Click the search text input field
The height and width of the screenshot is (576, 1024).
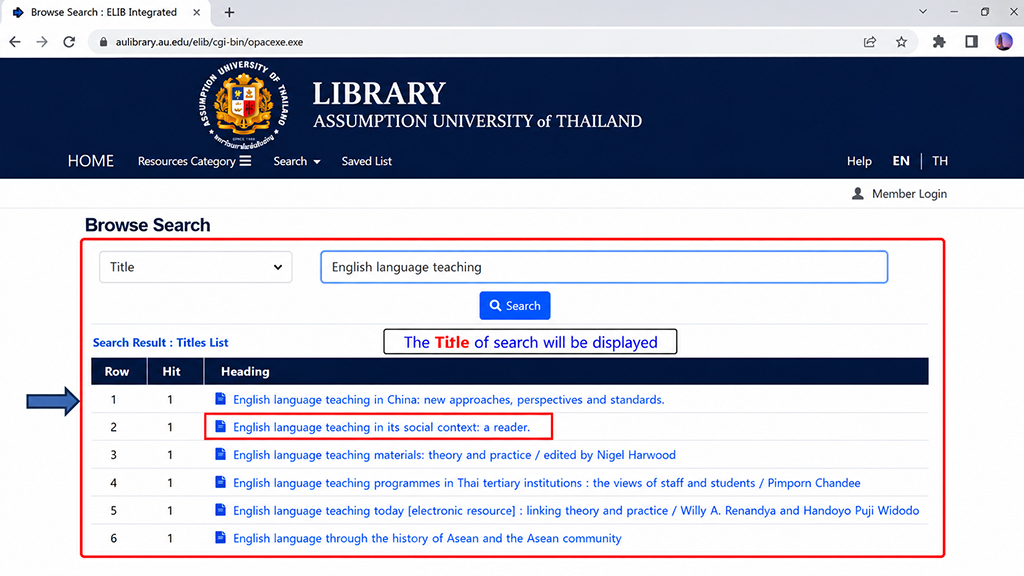[603, 267]
